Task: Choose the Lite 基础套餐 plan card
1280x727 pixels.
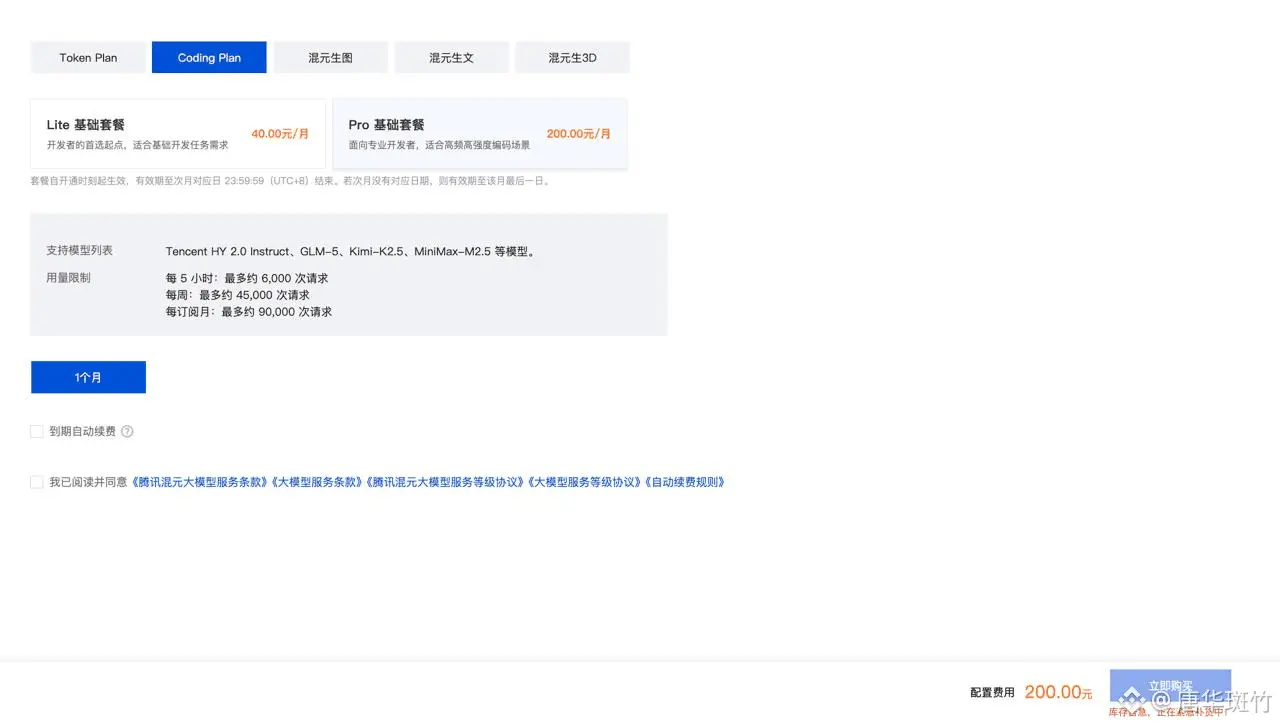Action: pyautogui.click(x=178, y=134)
